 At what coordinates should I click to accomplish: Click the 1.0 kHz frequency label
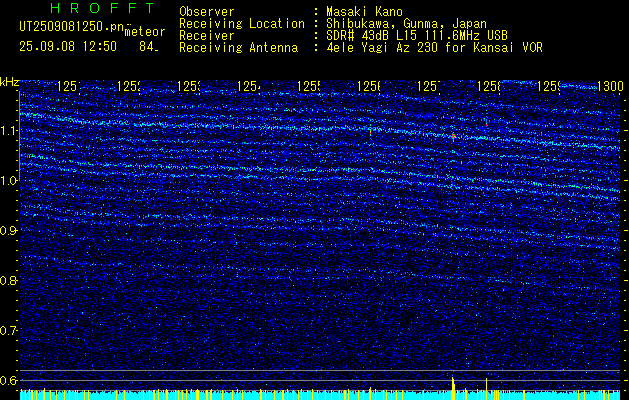[x=9, y=181]
